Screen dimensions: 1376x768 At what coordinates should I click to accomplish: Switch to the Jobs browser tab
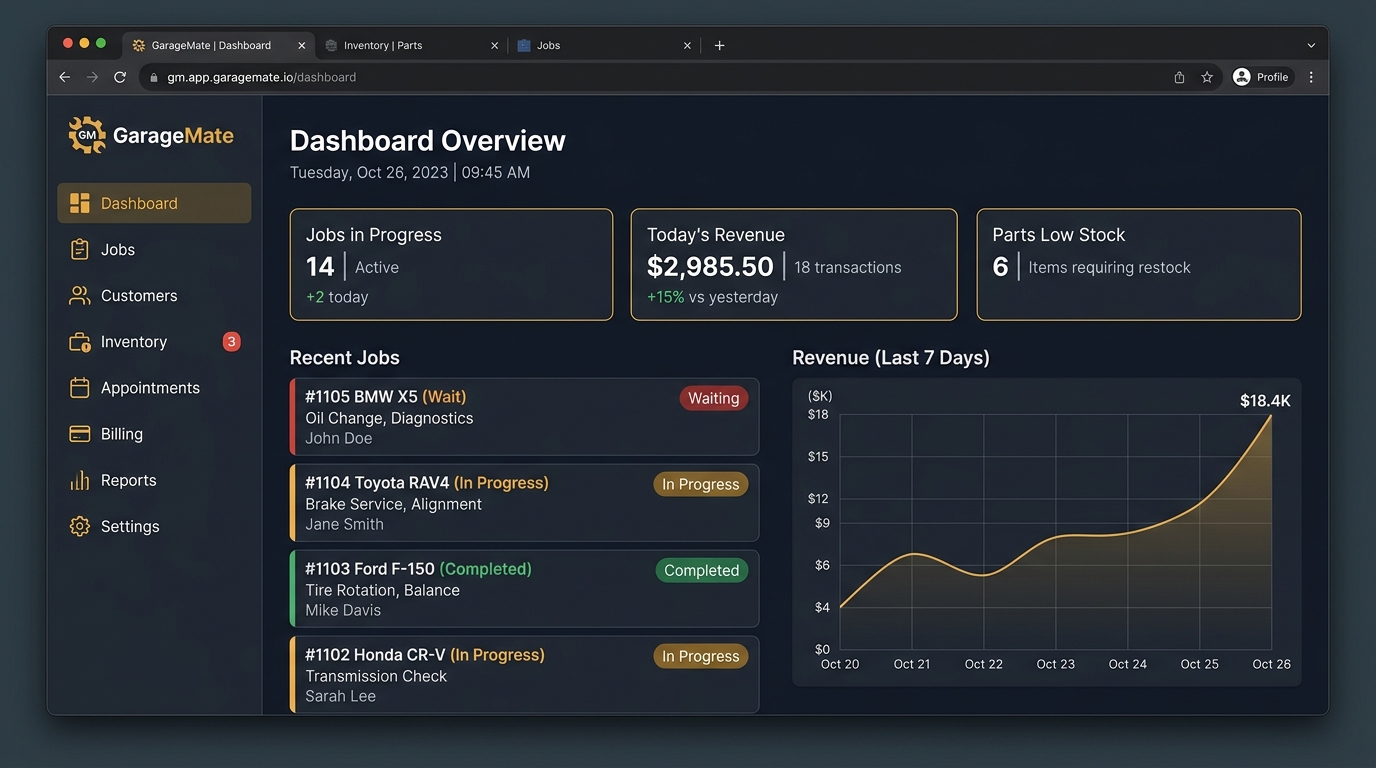point(604,45)
